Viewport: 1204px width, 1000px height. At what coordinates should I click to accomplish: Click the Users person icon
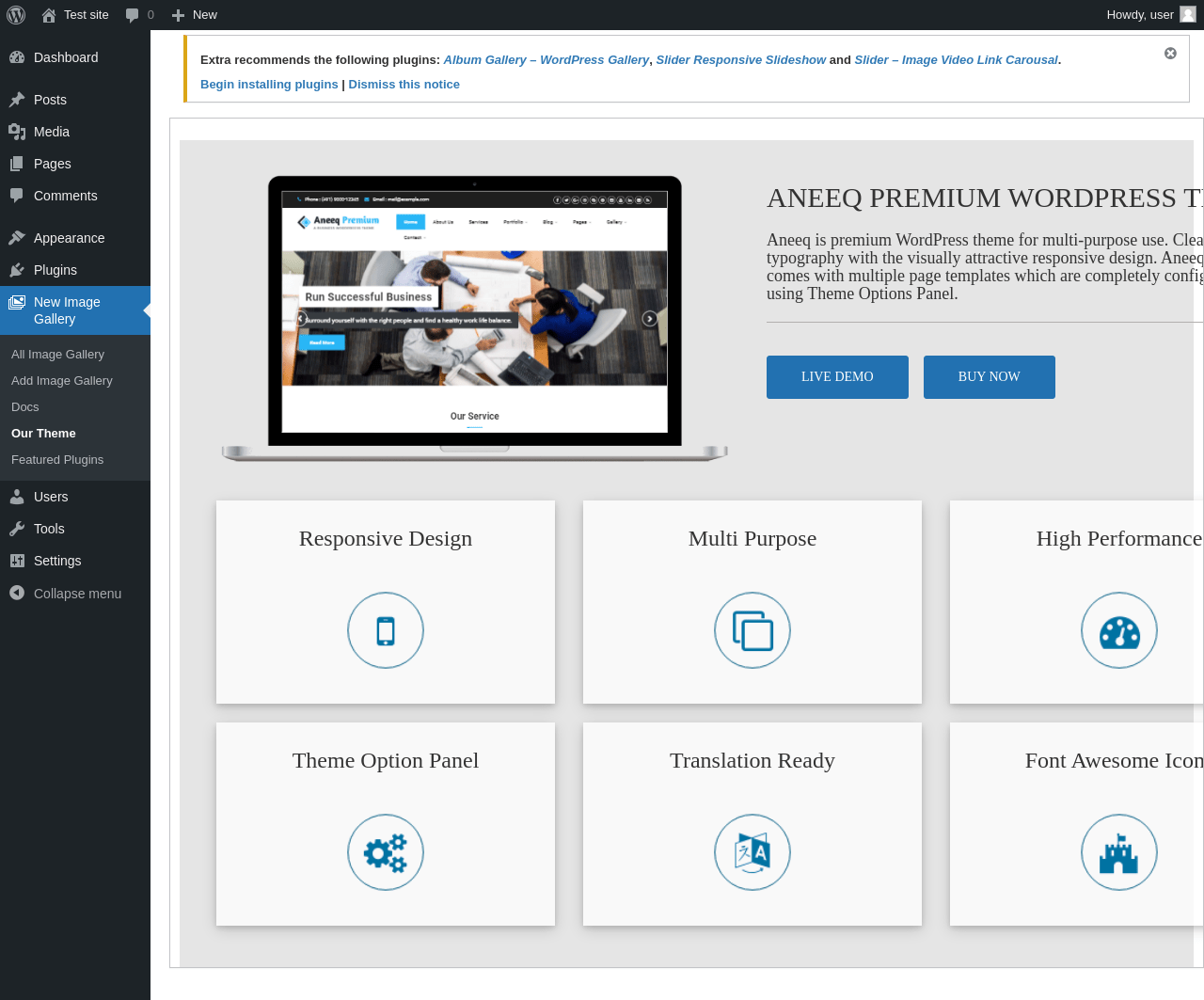click(17, 497)
